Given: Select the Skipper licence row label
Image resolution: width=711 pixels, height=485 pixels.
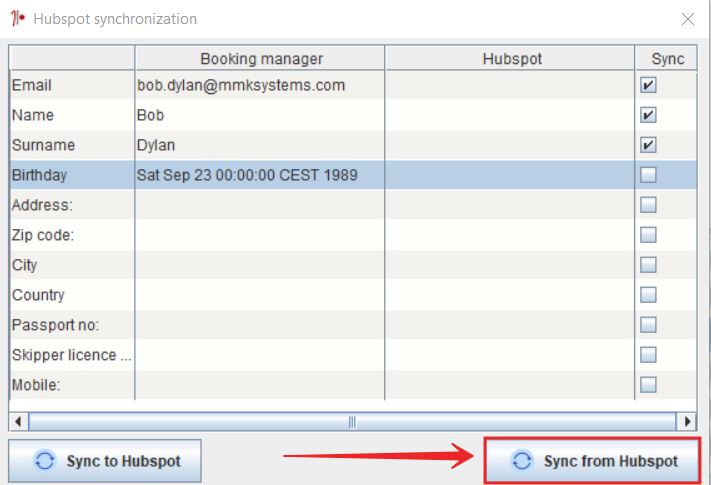Looking at the screenshot, I should (x=72, y=354).
